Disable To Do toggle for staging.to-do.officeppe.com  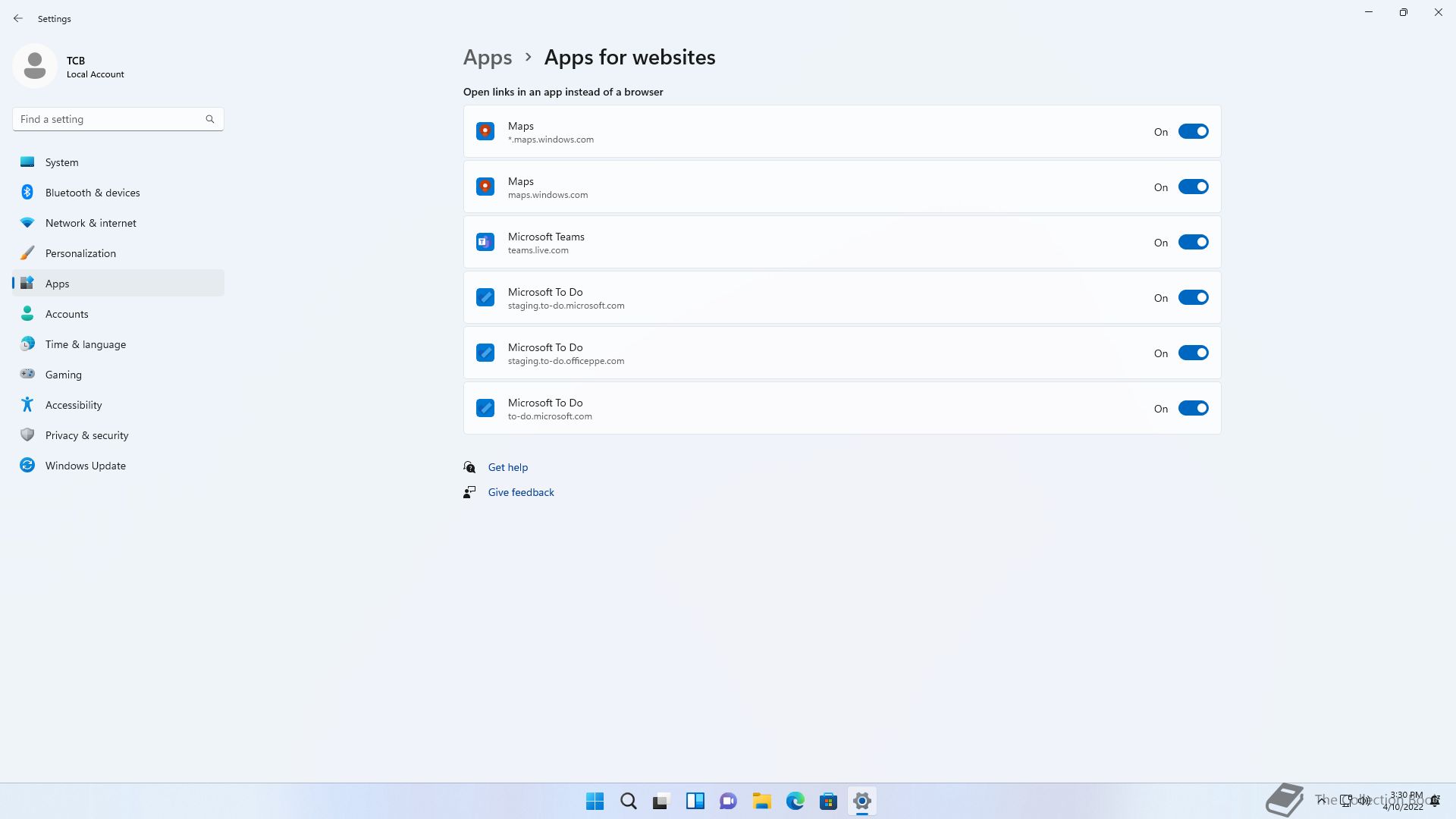coord(1193,353)
